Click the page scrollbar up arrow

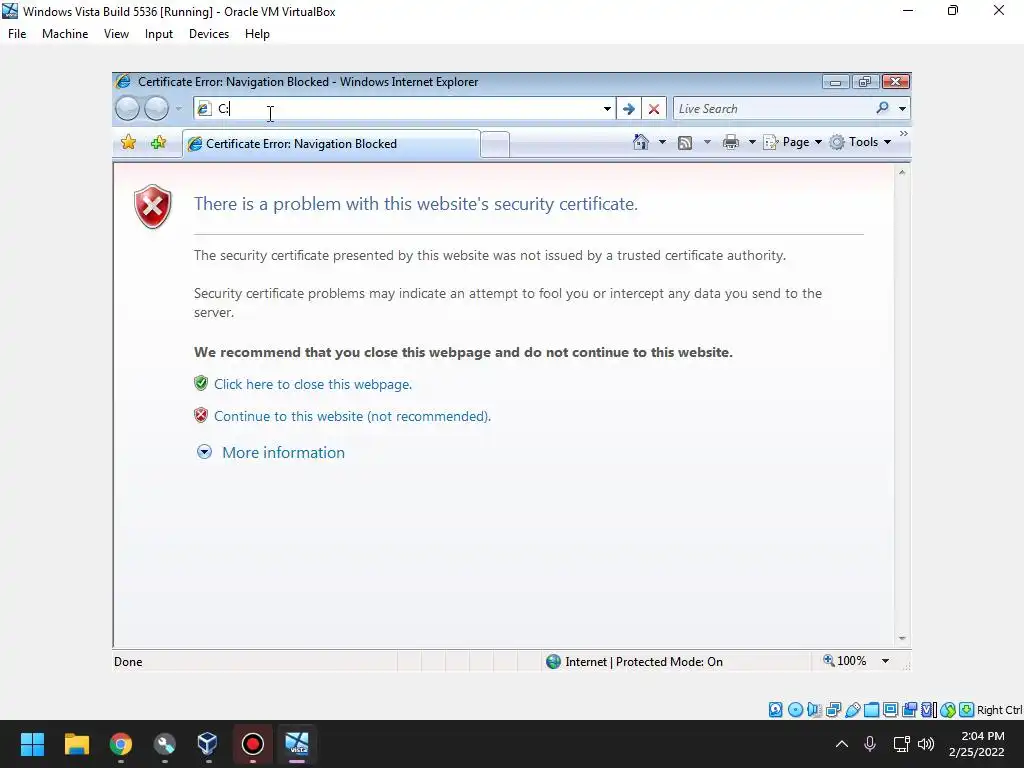coord(902,172)
